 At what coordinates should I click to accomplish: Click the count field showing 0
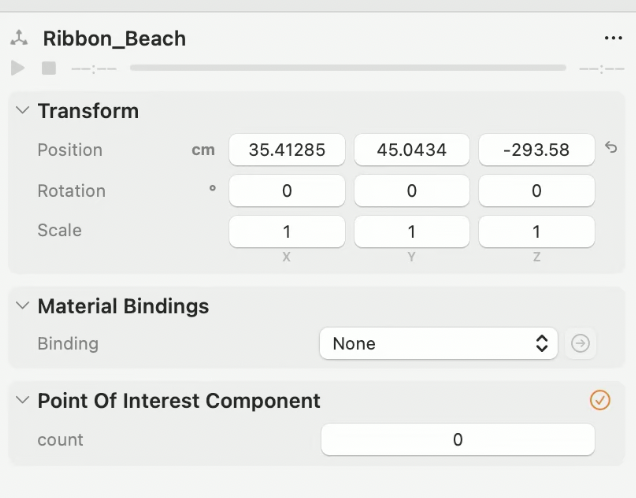pos(457,440)
